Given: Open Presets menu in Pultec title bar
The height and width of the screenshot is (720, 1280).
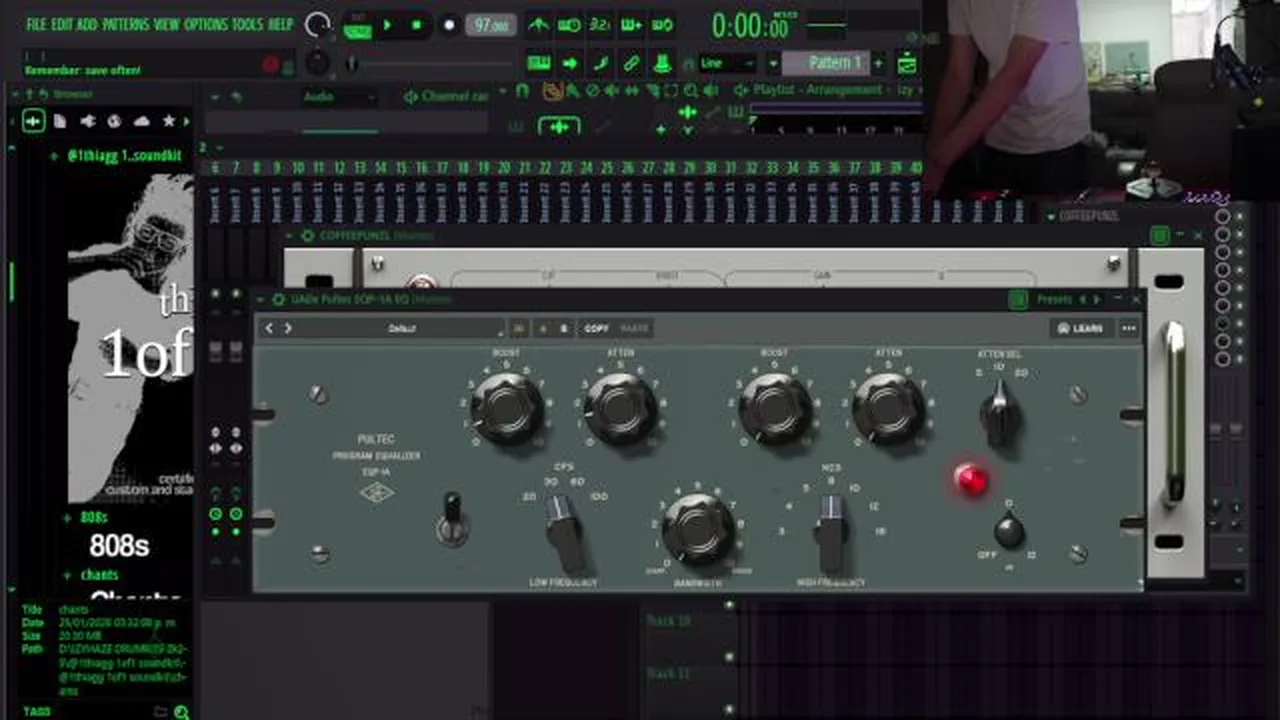Looking at the screenshot, I should pyautogui.click(x=1054, y=299).
